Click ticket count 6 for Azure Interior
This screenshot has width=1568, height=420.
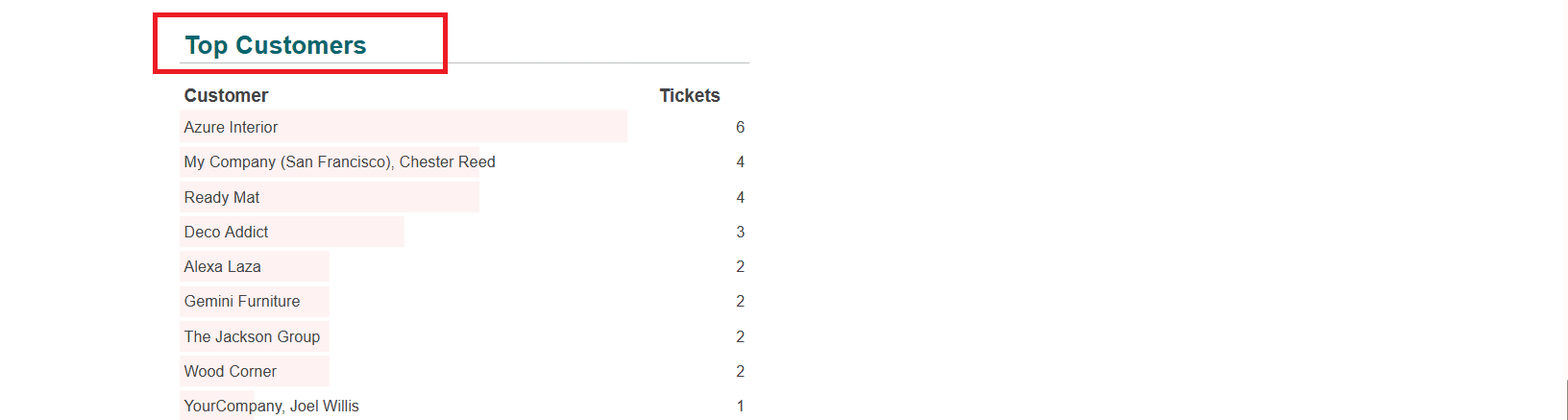pyautogui.click(x=740, y=127)
